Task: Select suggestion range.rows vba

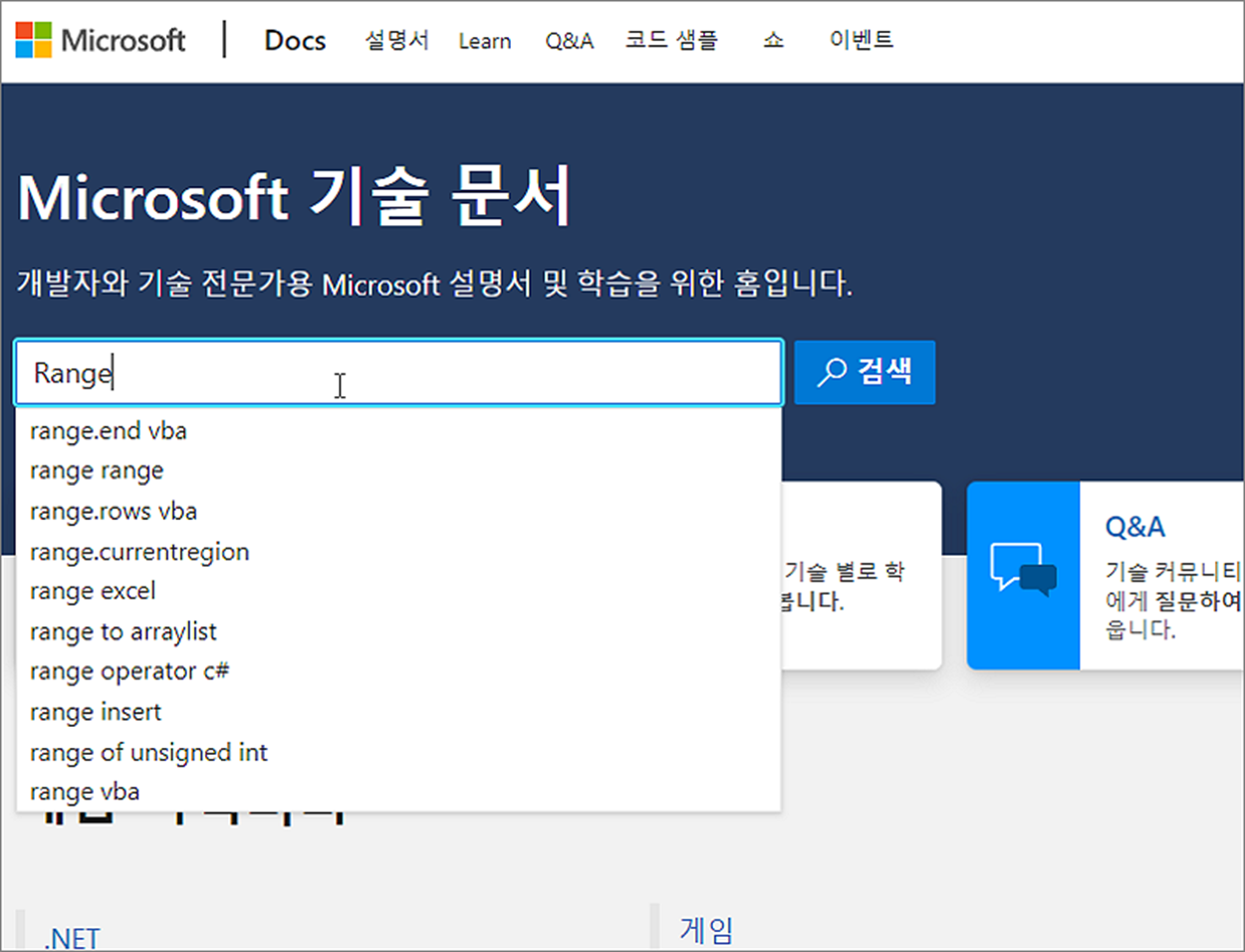Action: coord(398,512)
